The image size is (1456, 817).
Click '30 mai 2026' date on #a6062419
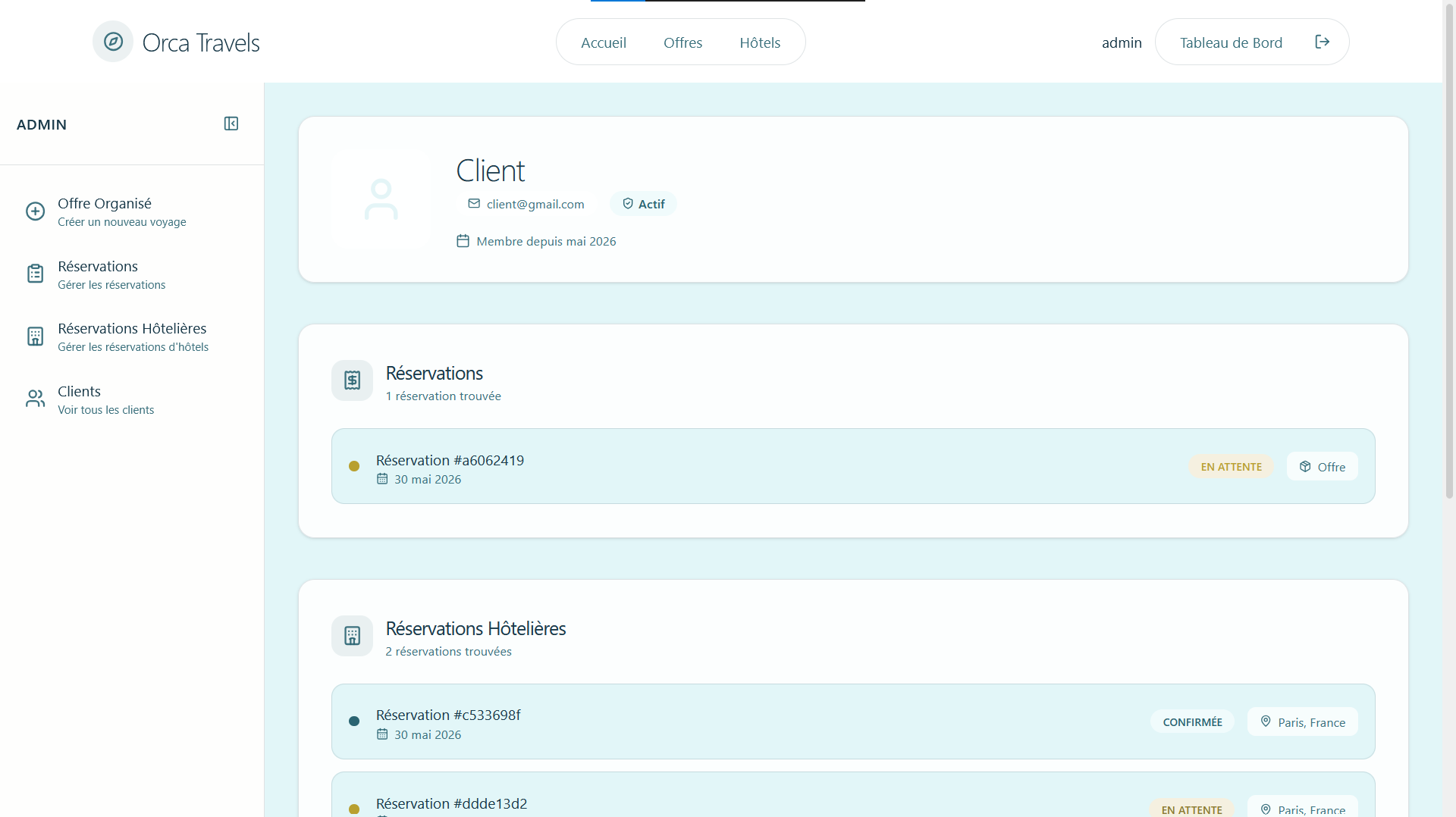click(x=428, y=479)
